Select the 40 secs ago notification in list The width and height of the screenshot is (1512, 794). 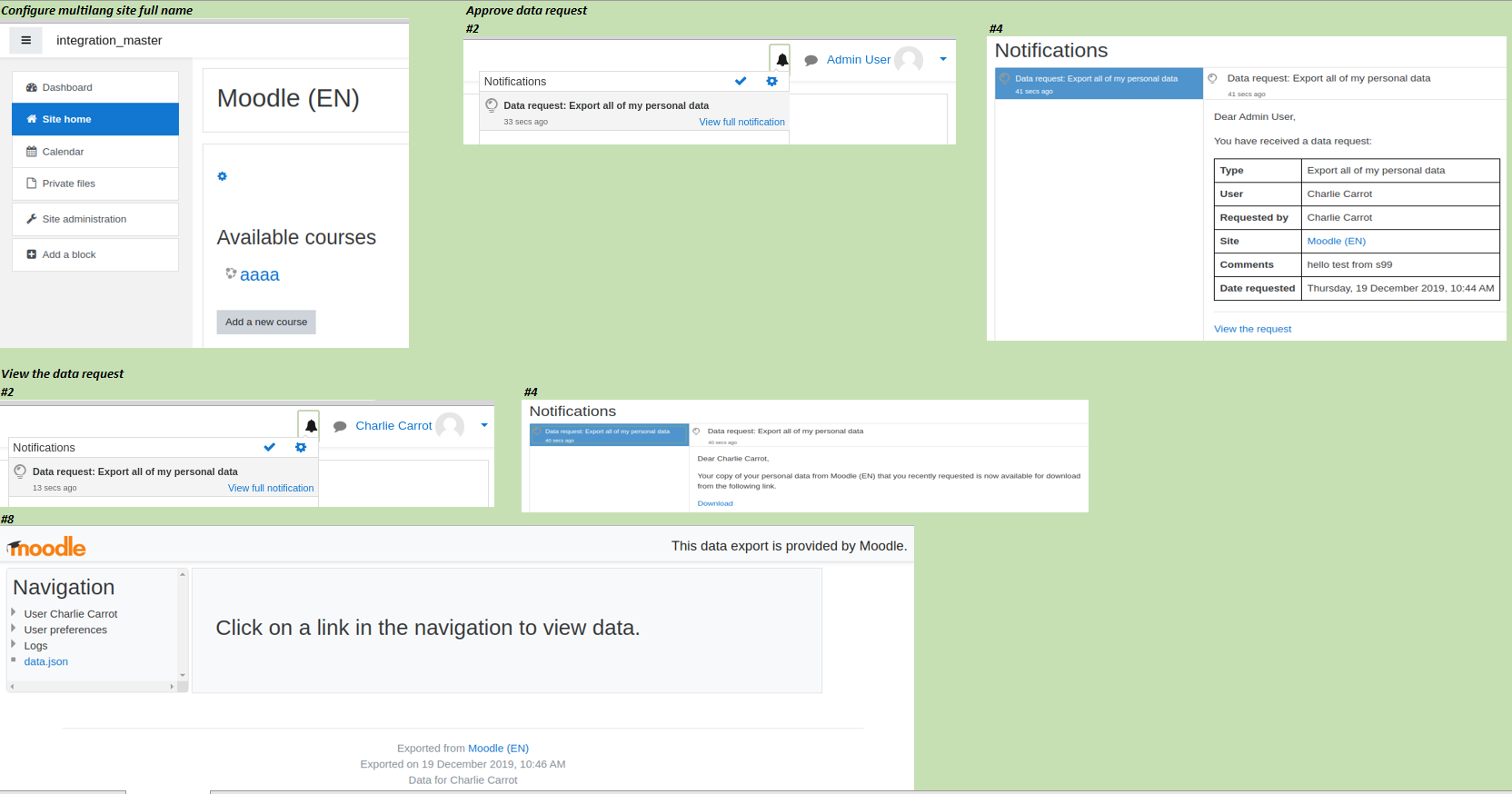pyautogui.click(x=610, y=435)
